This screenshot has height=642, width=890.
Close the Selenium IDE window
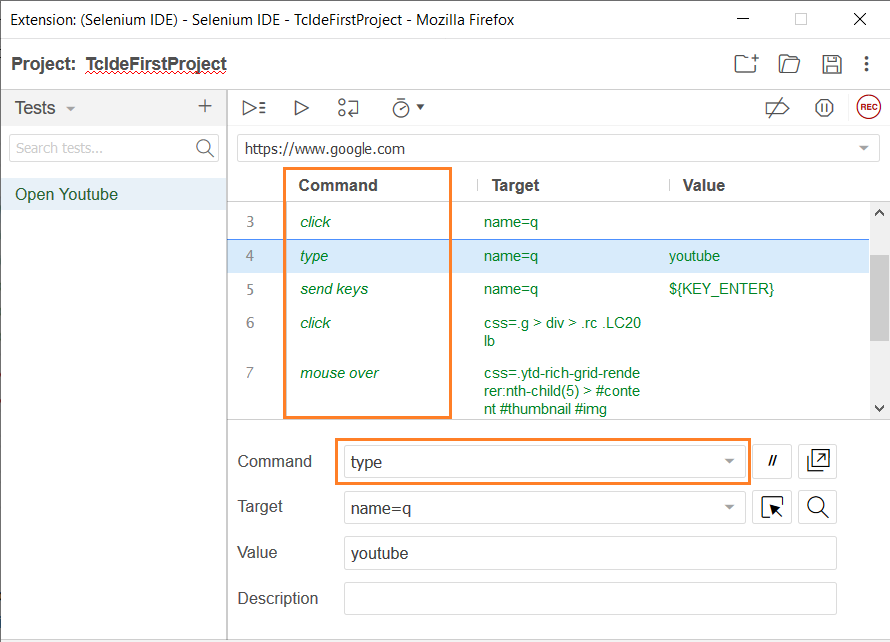(859, 19)
